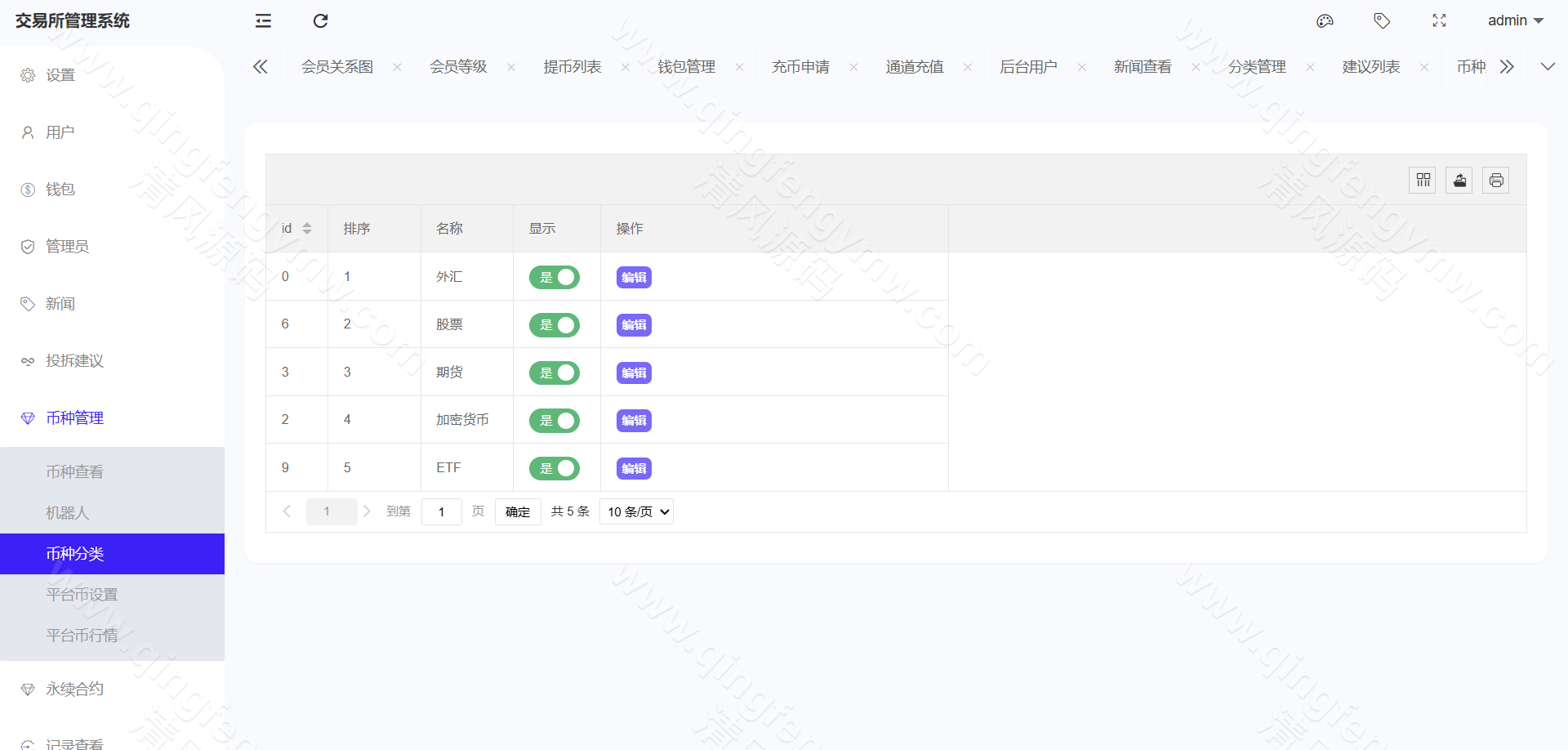Collapse the sidebar menu
This screenshot has width=1568, height=750.
coord(262,20)
